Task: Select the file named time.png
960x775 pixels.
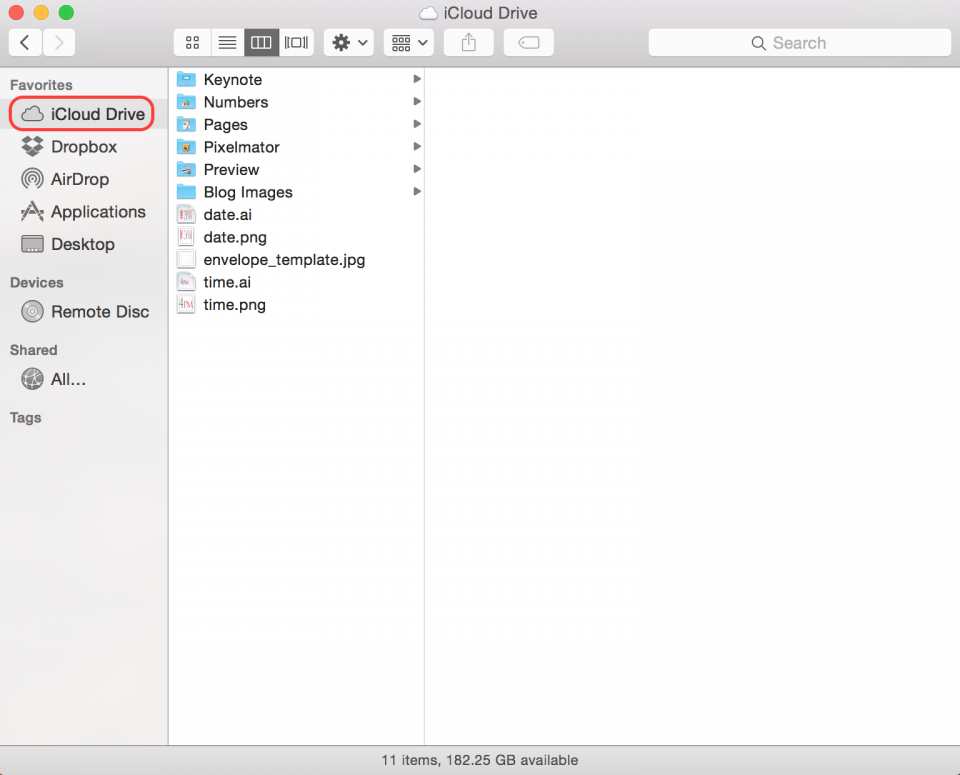Action: [x=296, y=304]
